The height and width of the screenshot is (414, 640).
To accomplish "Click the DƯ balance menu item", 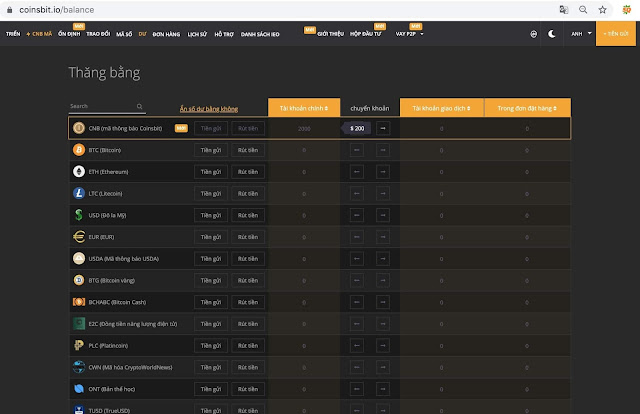I will coord(142,34).
